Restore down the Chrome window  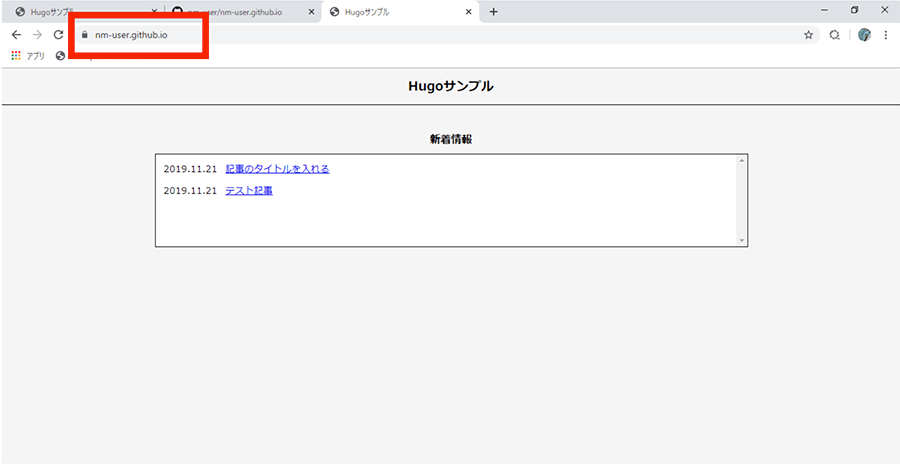855,10
